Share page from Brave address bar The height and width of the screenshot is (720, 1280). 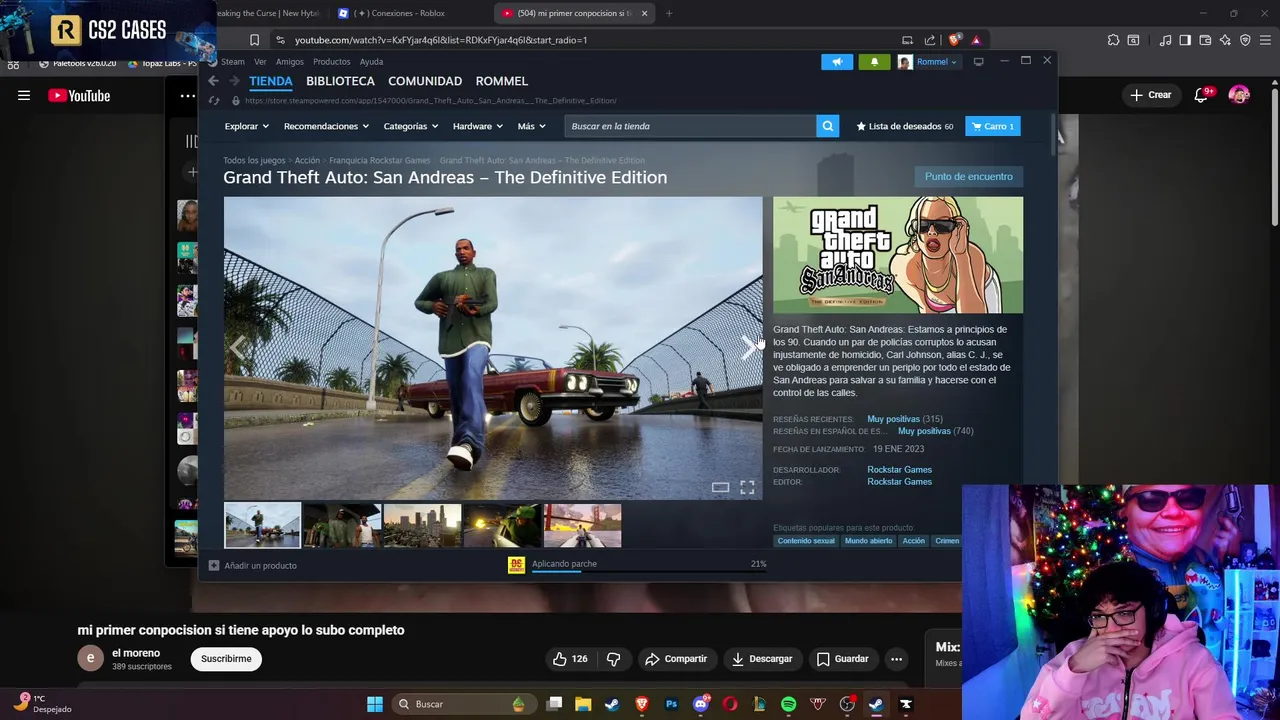[930, 40]
